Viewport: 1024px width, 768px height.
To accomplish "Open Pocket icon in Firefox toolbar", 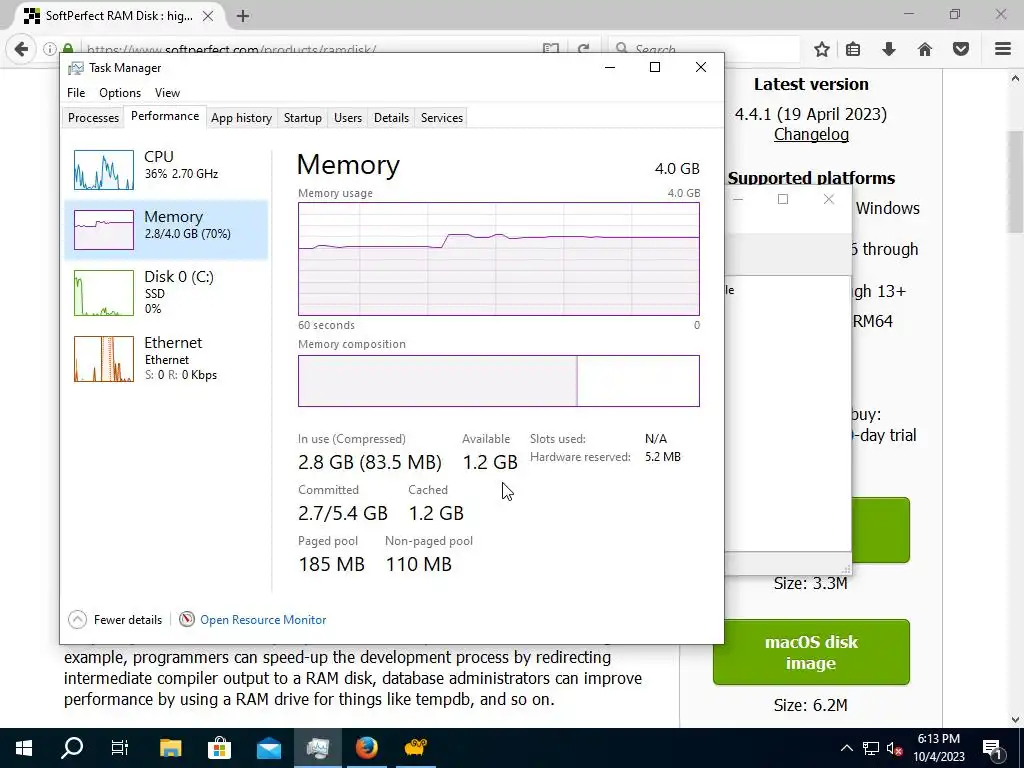I will [961, 49].
